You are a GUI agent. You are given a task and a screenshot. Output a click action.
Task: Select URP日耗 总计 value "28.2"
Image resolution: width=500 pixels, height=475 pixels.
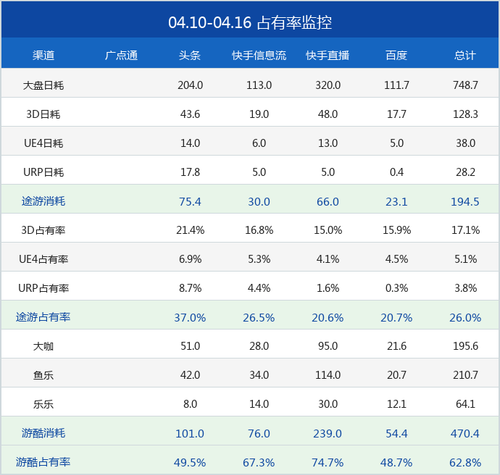465,172
